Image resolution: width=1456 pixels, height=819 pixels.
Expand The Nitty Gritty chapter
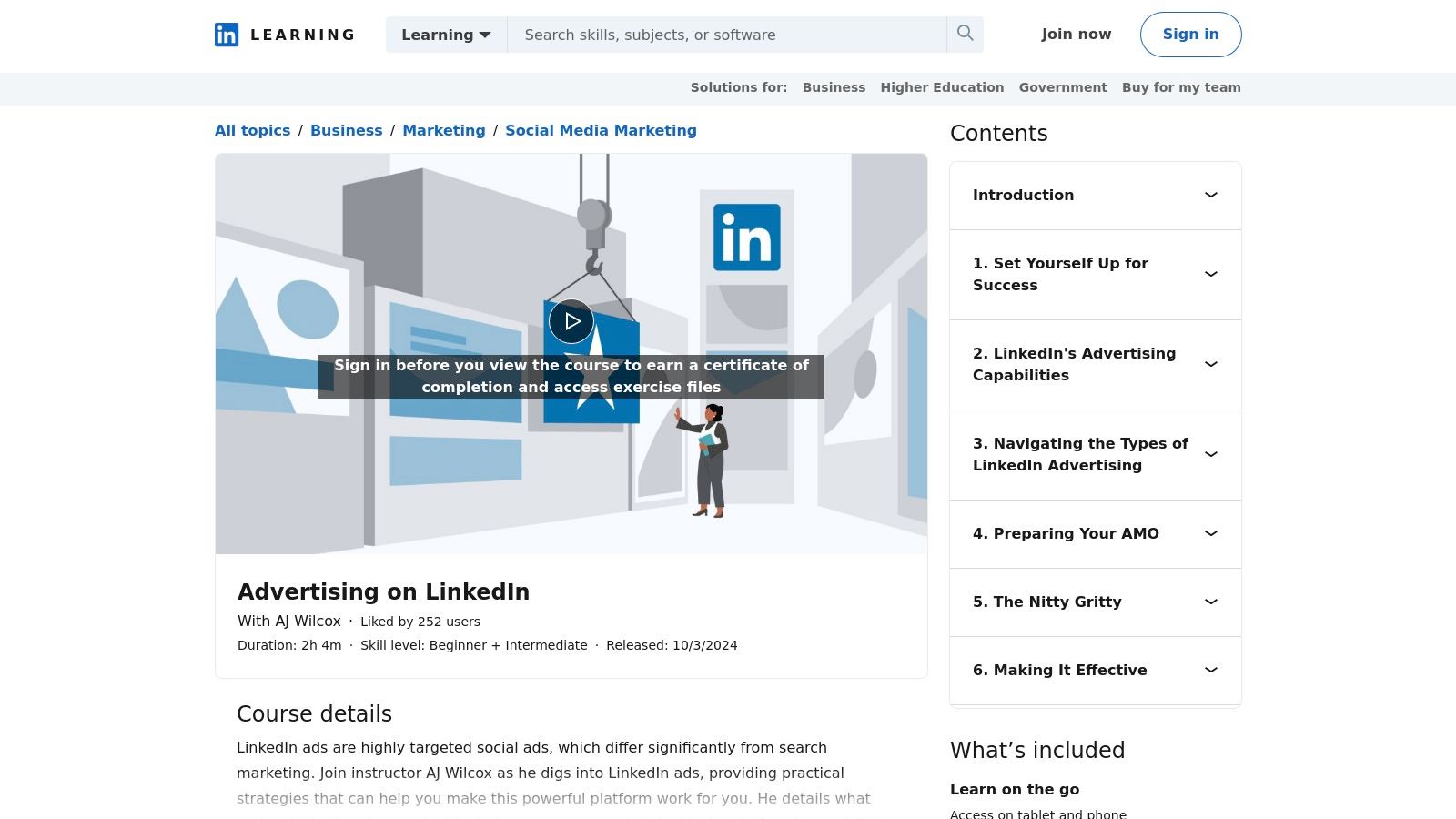[x=1095, y=602]
